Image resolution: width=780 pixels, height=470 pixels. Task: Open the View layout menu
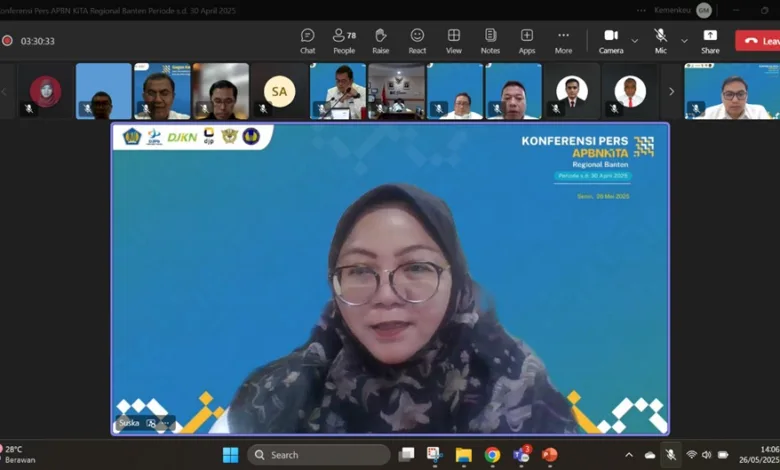click(x=454, y=40)
